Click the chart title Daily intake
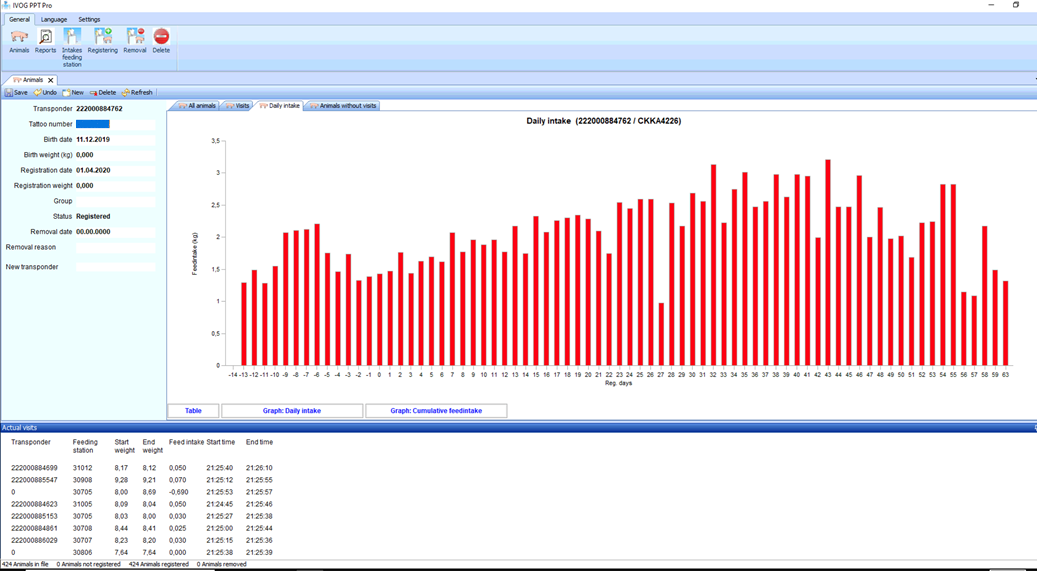Screen dimensions: 1037x571 pos(603,121)
